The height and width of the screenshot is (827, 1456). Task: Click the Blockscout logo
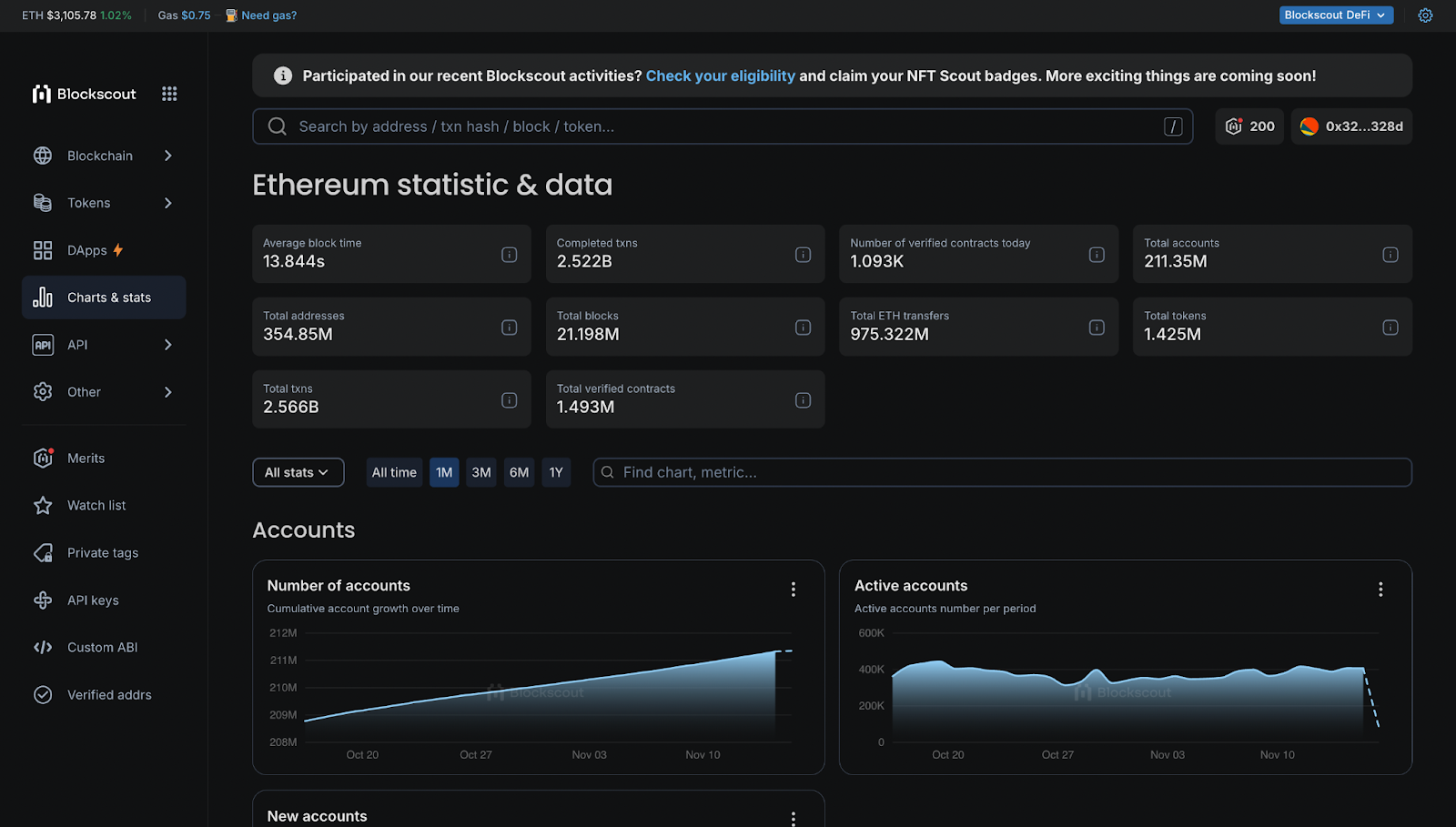pyautogui.click(x=84, y=94)
